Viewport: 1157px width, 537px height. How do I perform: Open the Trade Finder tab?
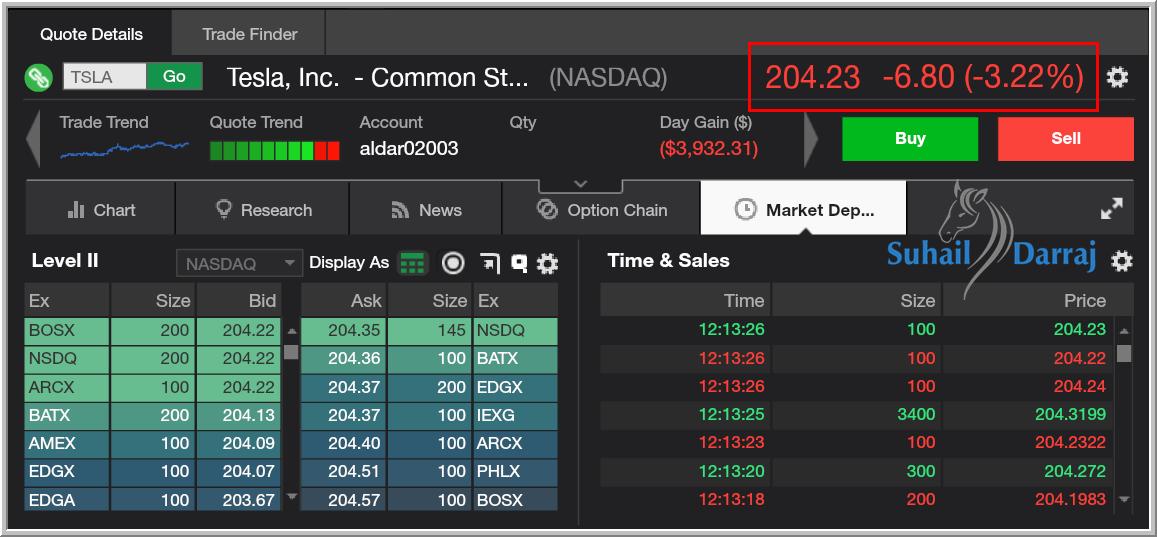(x=249, y=34)
